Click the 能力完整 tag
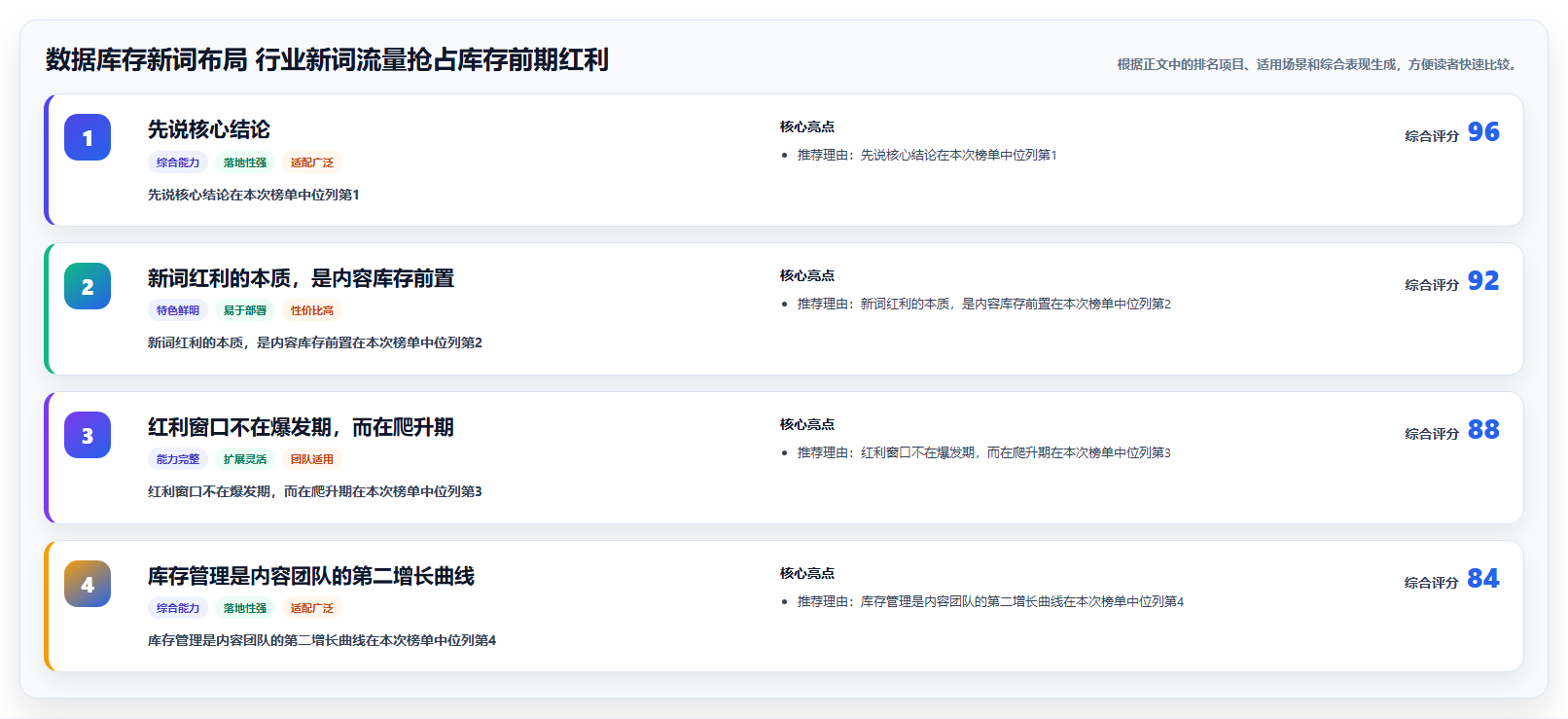Viewport: 1568px width, 719px height. click(178, 459)
